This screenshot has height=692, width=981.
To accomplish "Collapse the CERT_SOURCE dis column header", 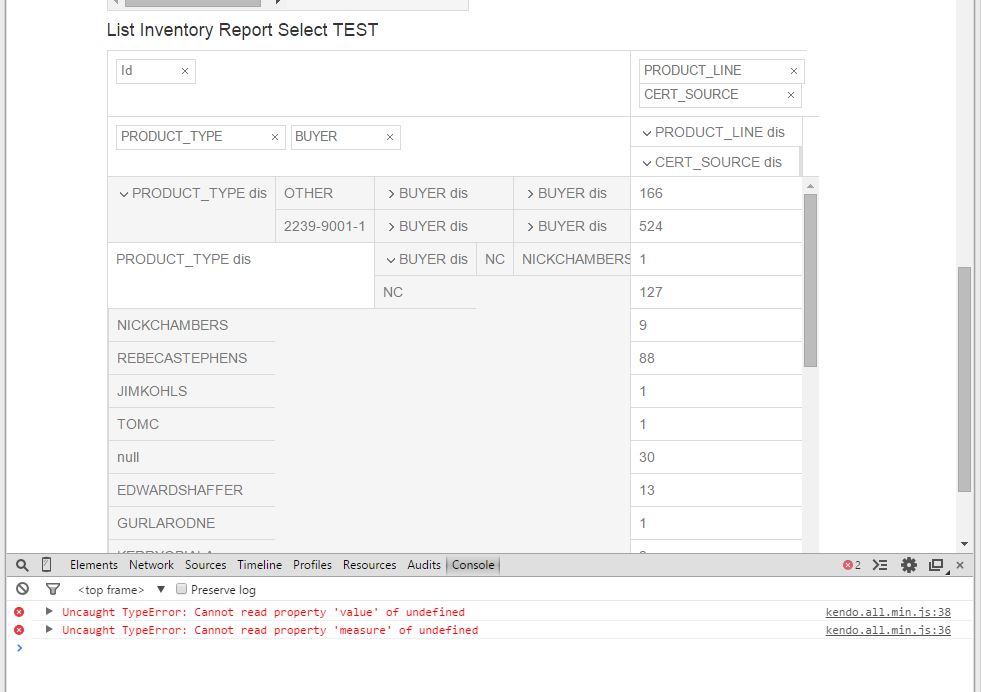I will [x=647, y=163].
